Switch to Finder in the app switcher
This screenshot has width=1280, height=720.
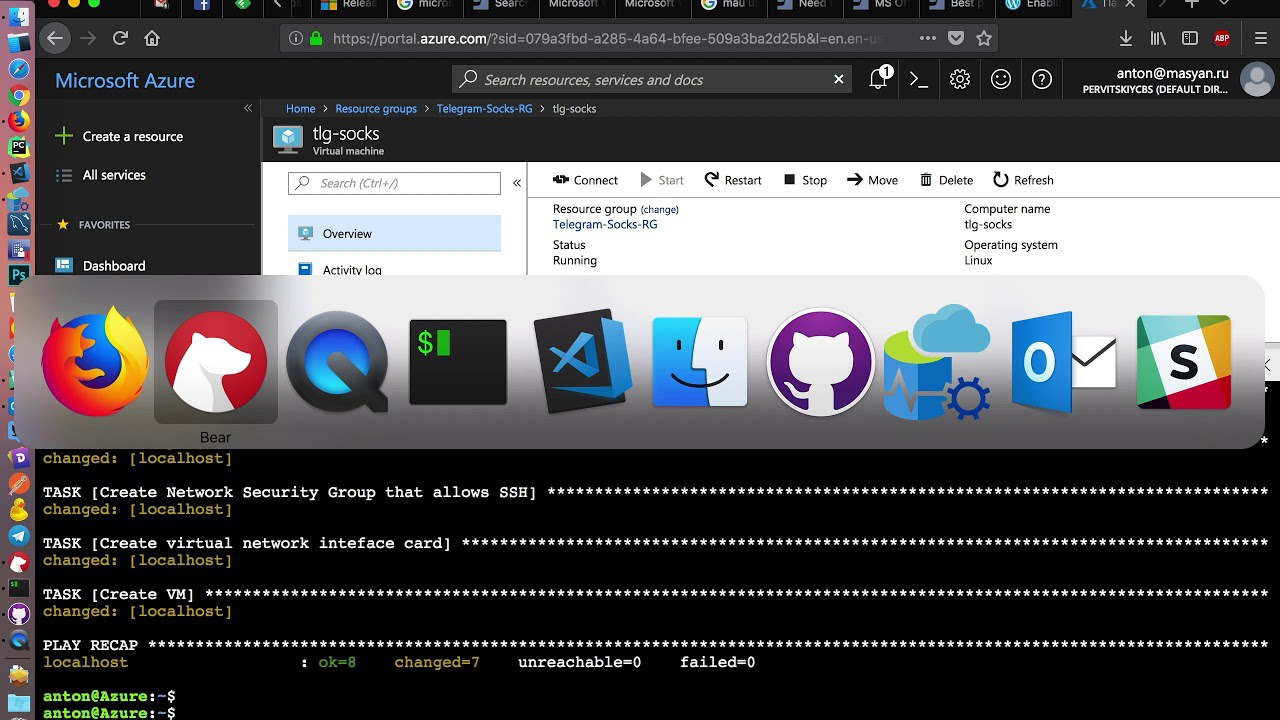tap(700, 362)
